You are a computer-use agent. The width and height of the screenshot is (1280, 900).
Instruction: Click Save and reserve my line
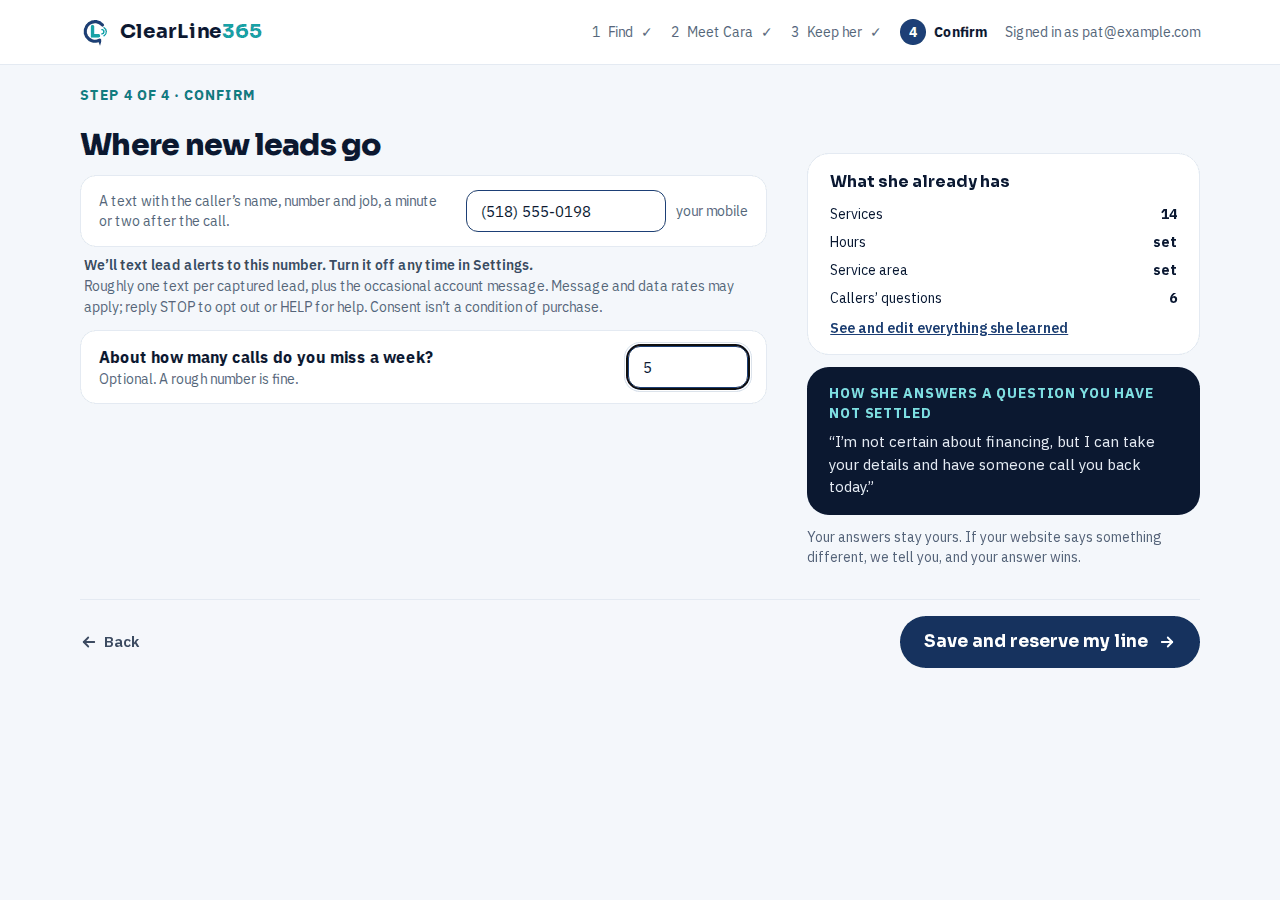(1050, 642)
